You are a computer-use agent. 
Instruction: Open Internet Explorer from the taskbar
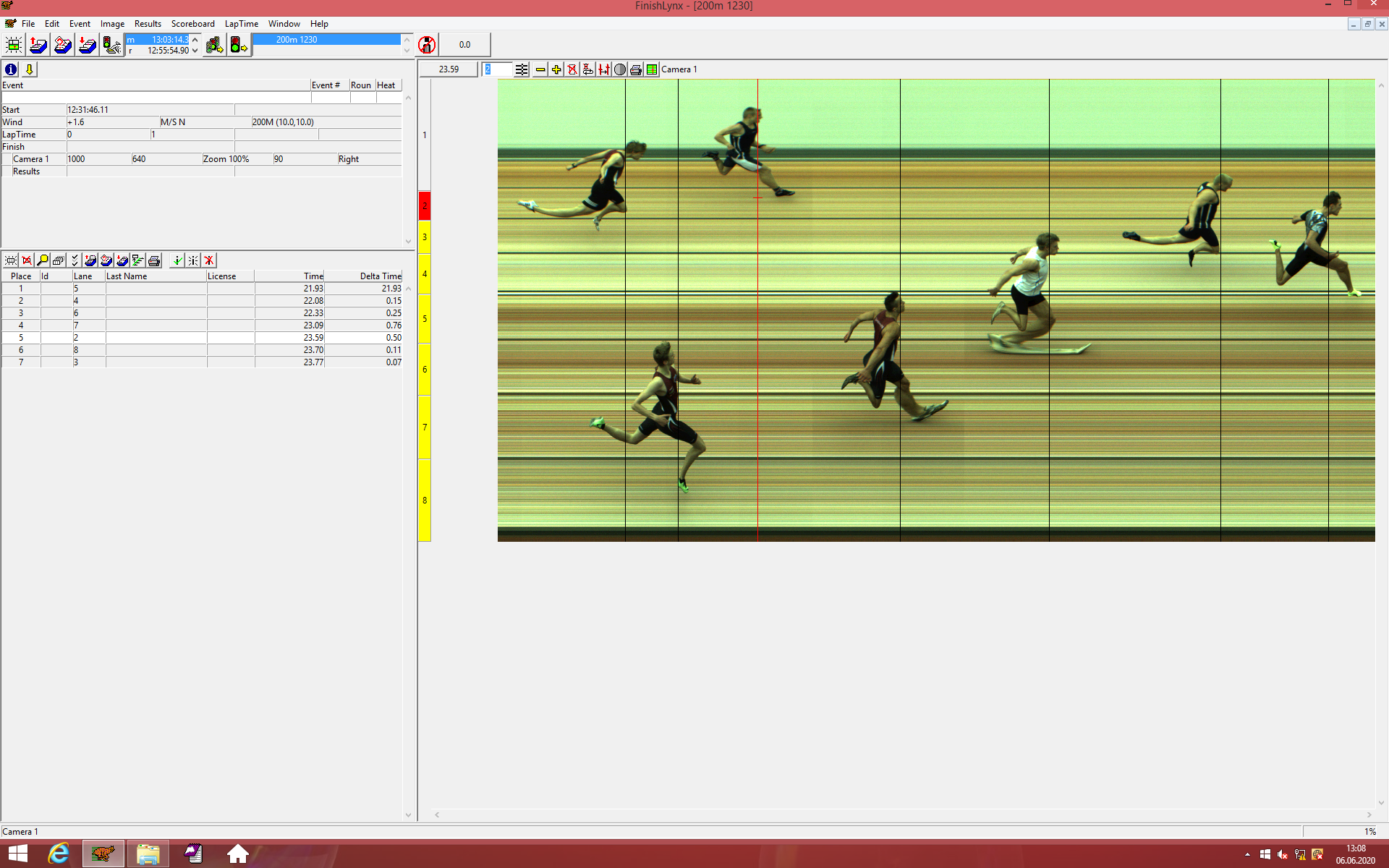click(59, 854)
